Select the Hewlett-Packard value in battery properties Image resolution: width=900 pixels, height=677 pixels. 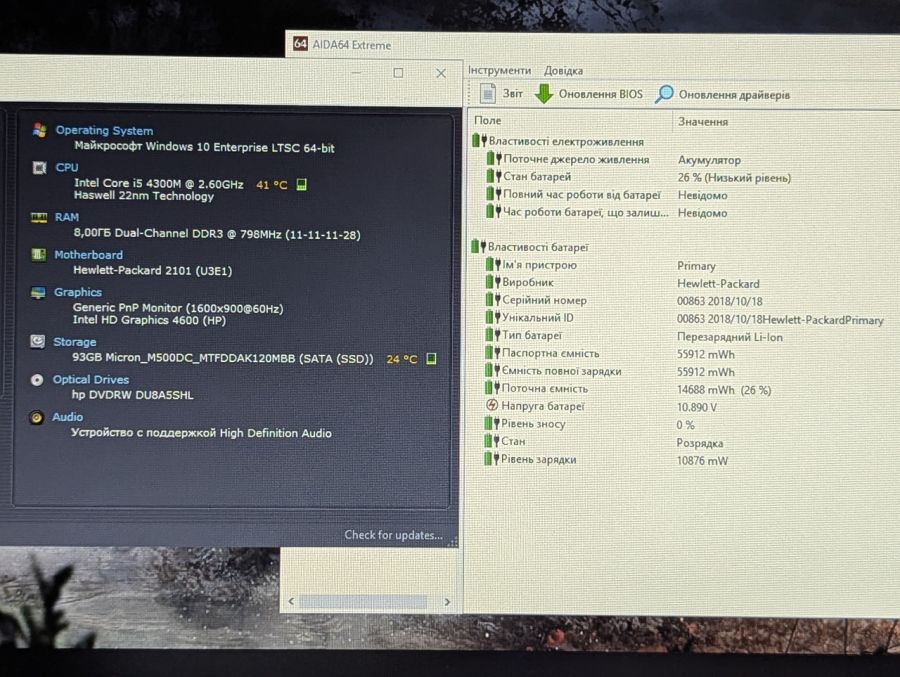pos(718,284)
